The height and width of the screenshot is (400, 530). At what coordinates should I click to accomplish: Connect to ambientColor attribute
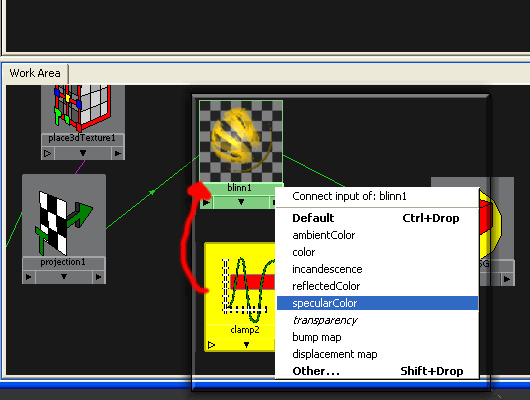(x=377, y=235)
